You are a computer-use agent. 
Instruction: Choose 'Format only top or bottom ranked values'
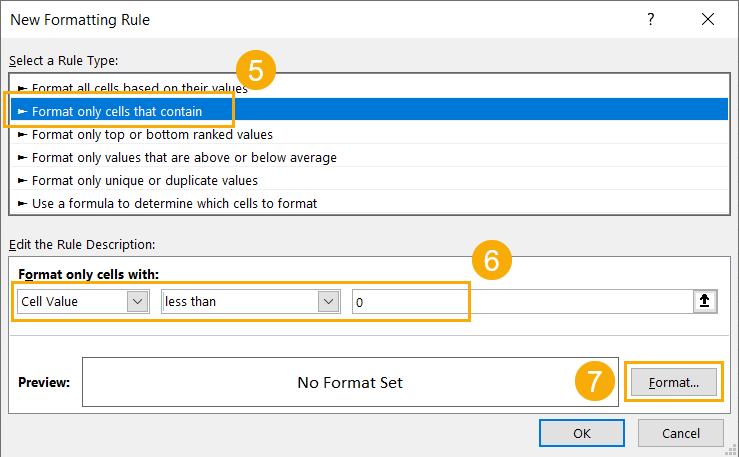point(152,134)
